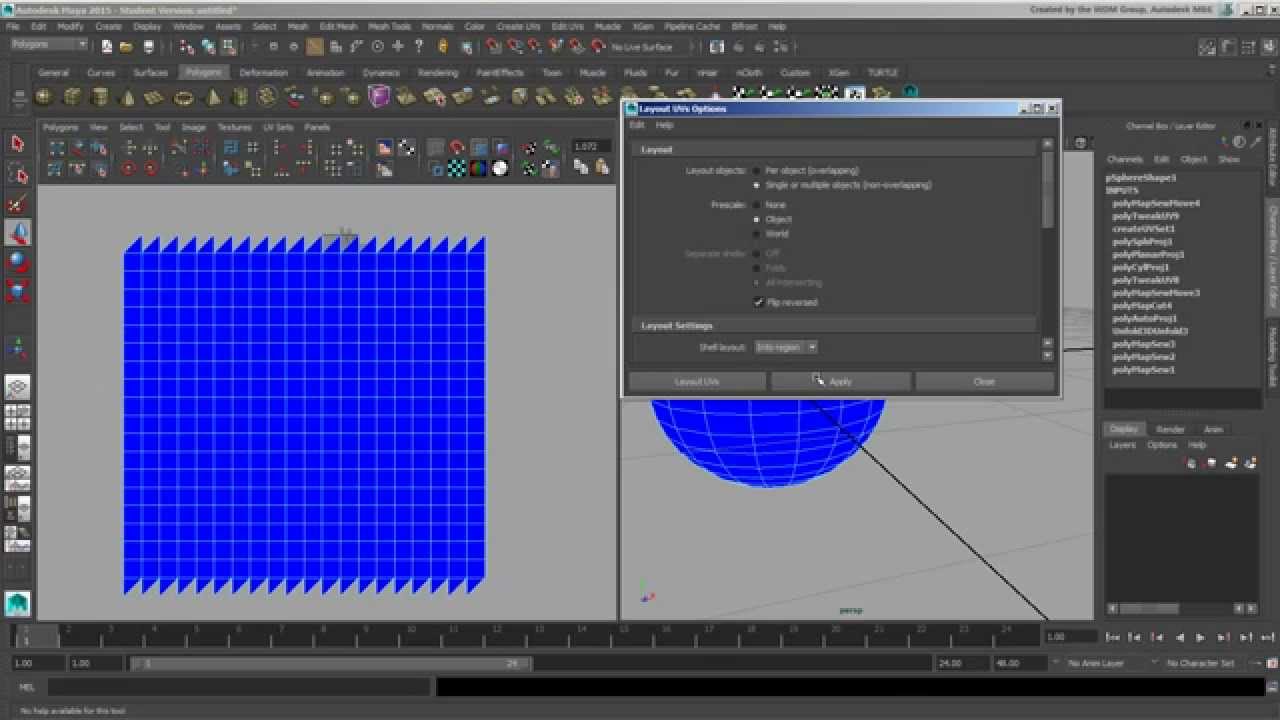Click the go to start of playback button
The width and height of the screenshot is (1280, 720).
1113,637
